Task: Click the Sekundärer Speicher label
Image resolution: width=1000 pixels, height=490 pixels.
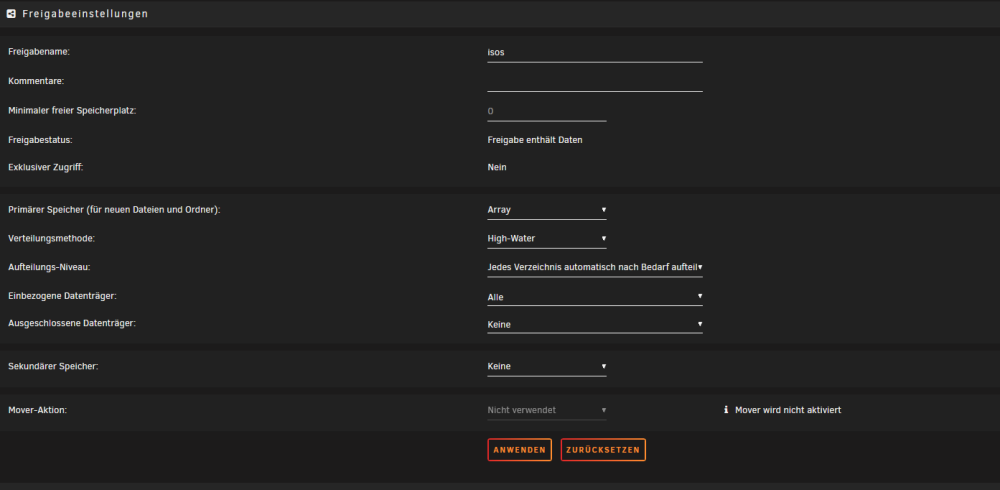Action: coord(53,366)
